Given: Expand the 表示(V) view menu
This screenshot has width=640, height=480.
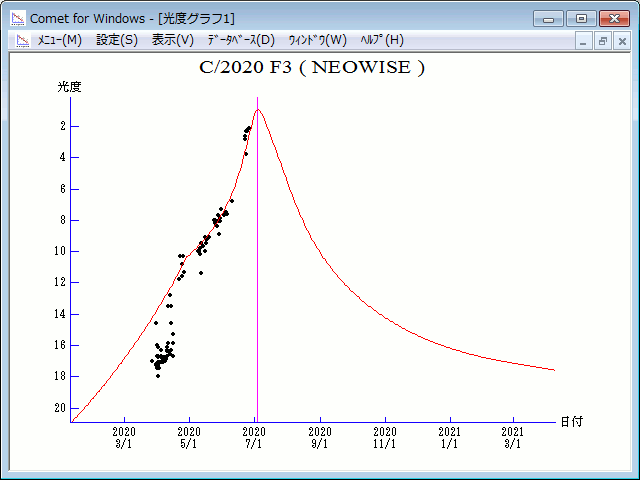Looking at the screenshot, I should (x=173, y=40).
